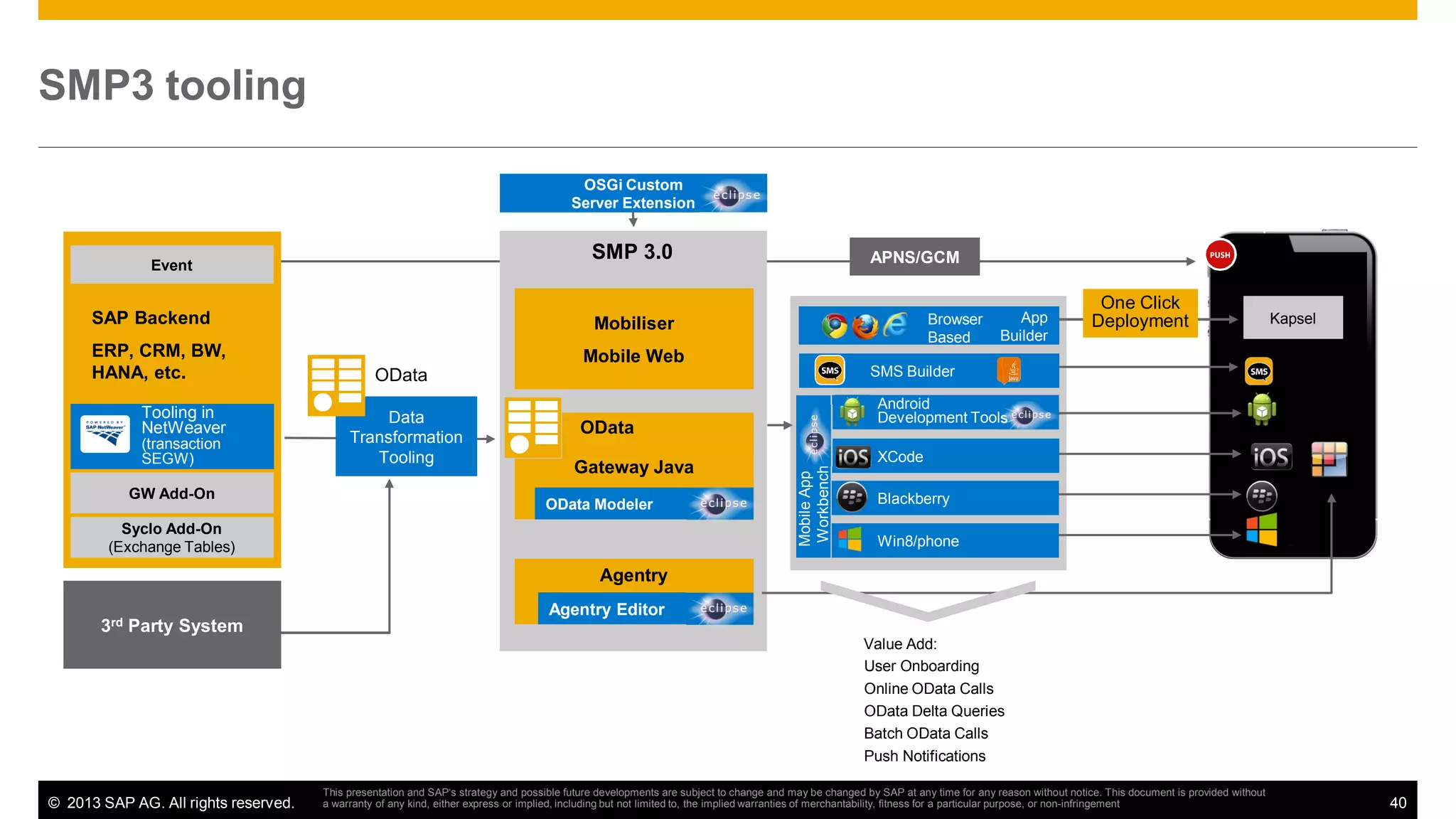Click the User Onboarding line
Image resolution: width=1456 pixels, height=819 pixels.
(921, 666)
